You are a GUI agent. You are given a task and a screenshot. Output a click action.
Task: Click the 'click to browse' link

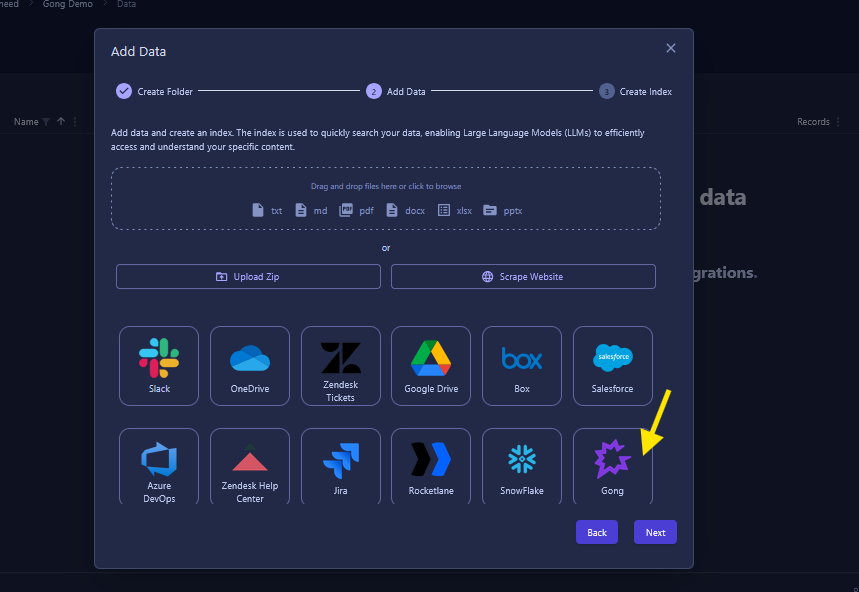coord(434,186)
